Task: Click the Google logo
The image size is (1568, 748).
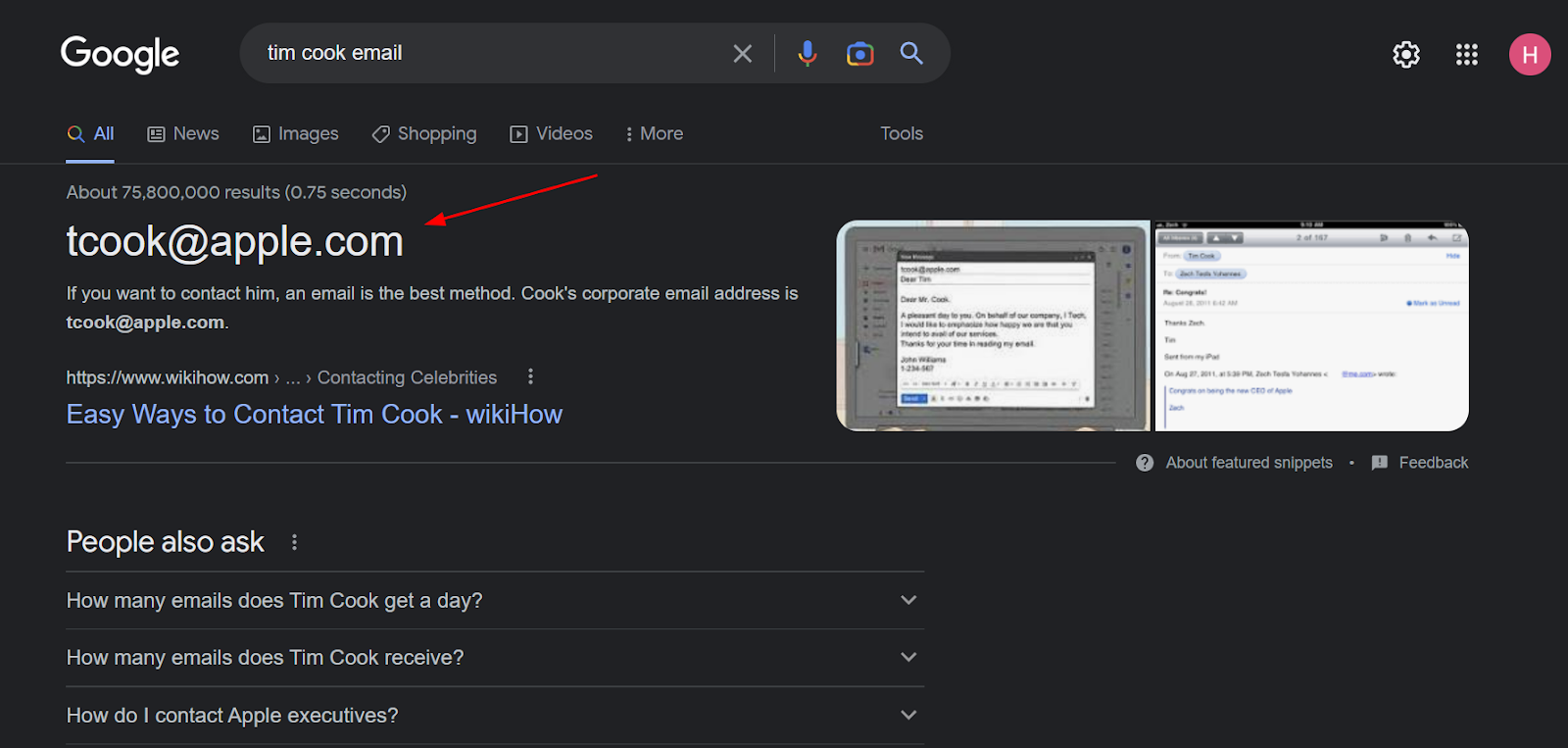Action: [120, 54]
